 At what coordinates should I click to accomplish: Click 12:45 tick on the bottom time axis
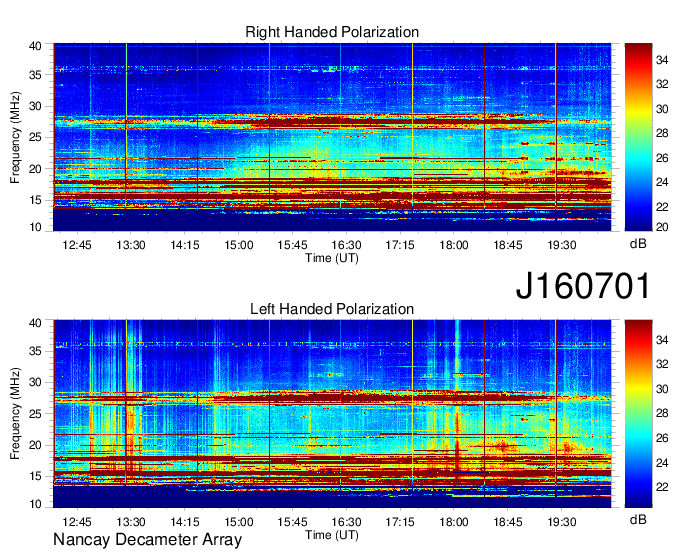pyautogui.click(x=77, y=522)
